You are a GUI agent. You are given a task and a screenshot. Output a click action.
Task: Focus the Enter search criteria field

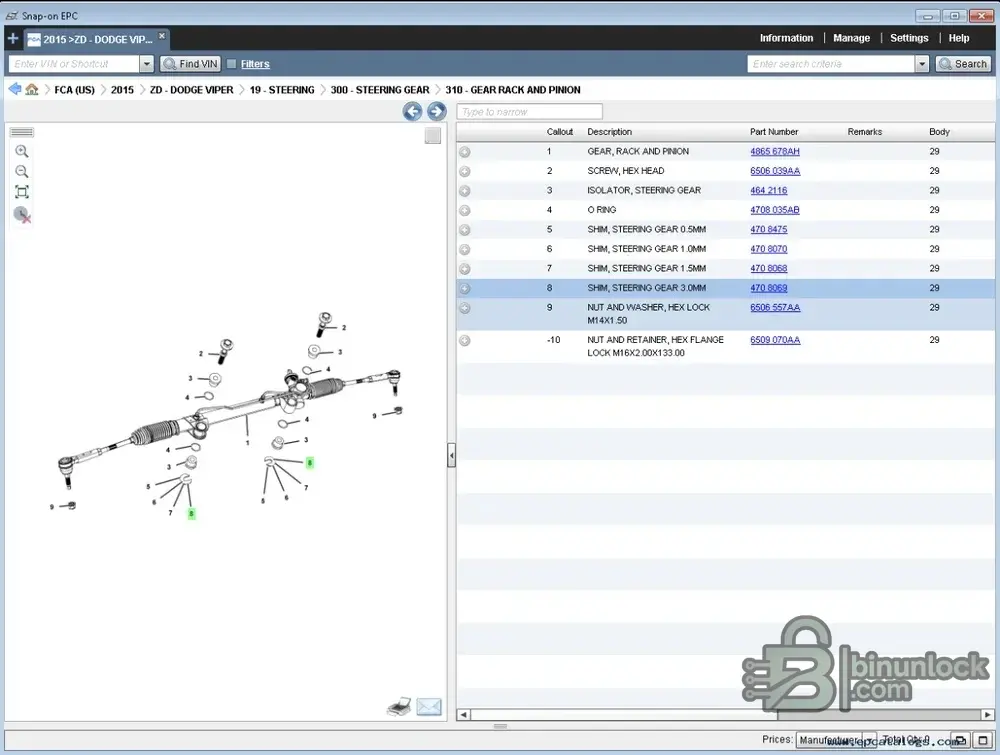[831, 64]
